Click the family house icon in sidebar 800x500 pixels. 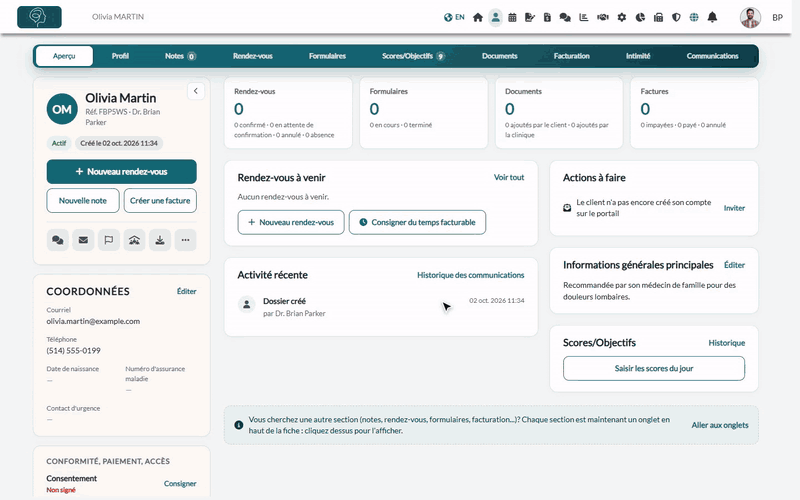pos(134,240)
